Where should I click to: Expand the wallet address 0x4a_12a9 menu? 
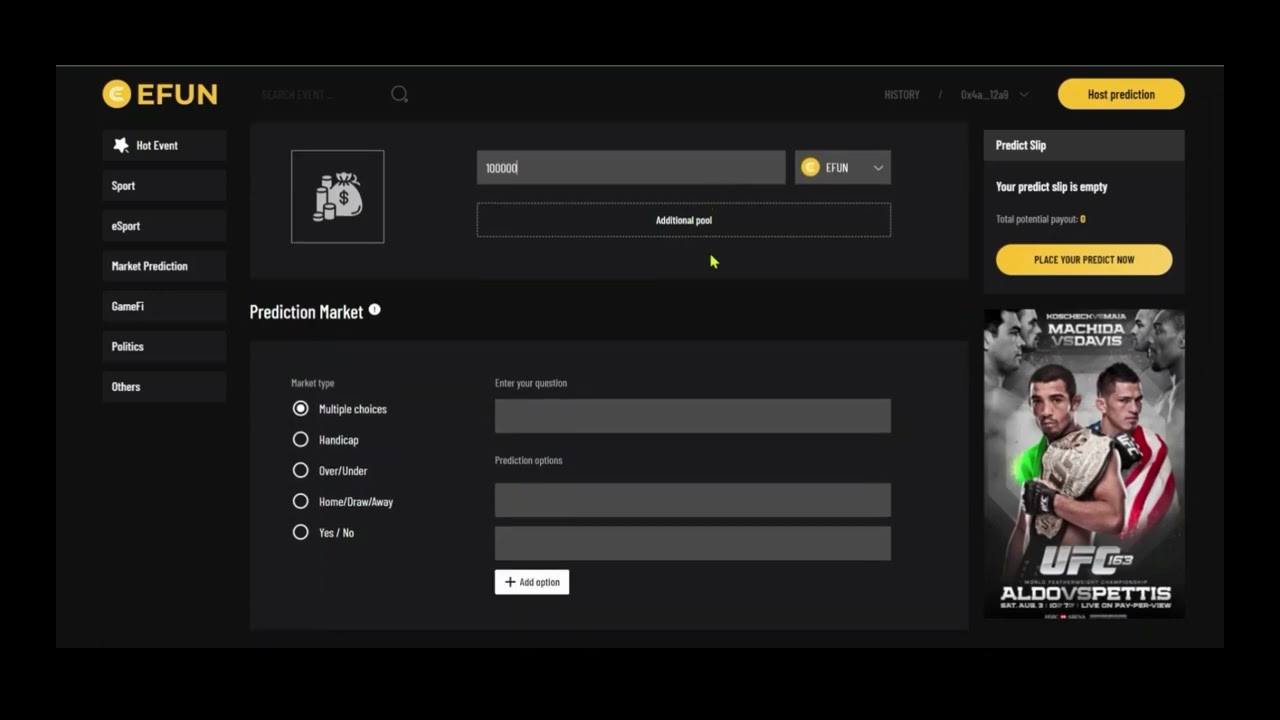pos(994,95)
